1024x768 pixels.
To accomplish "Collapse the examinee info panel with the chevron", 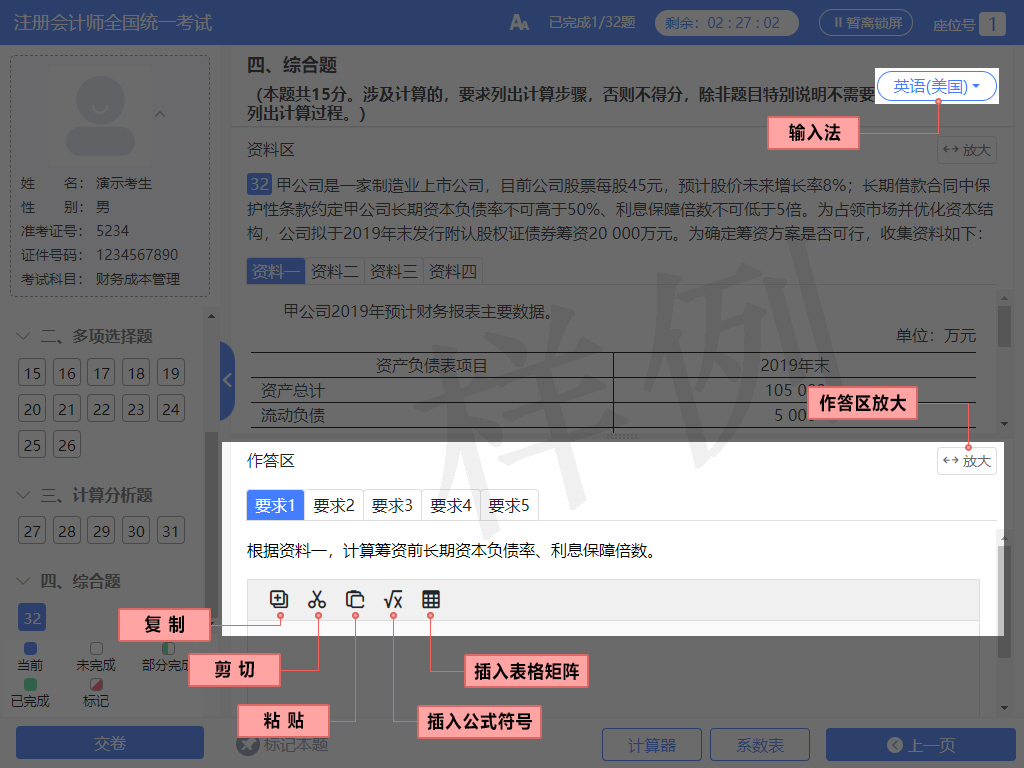I will tap(160, 113).
